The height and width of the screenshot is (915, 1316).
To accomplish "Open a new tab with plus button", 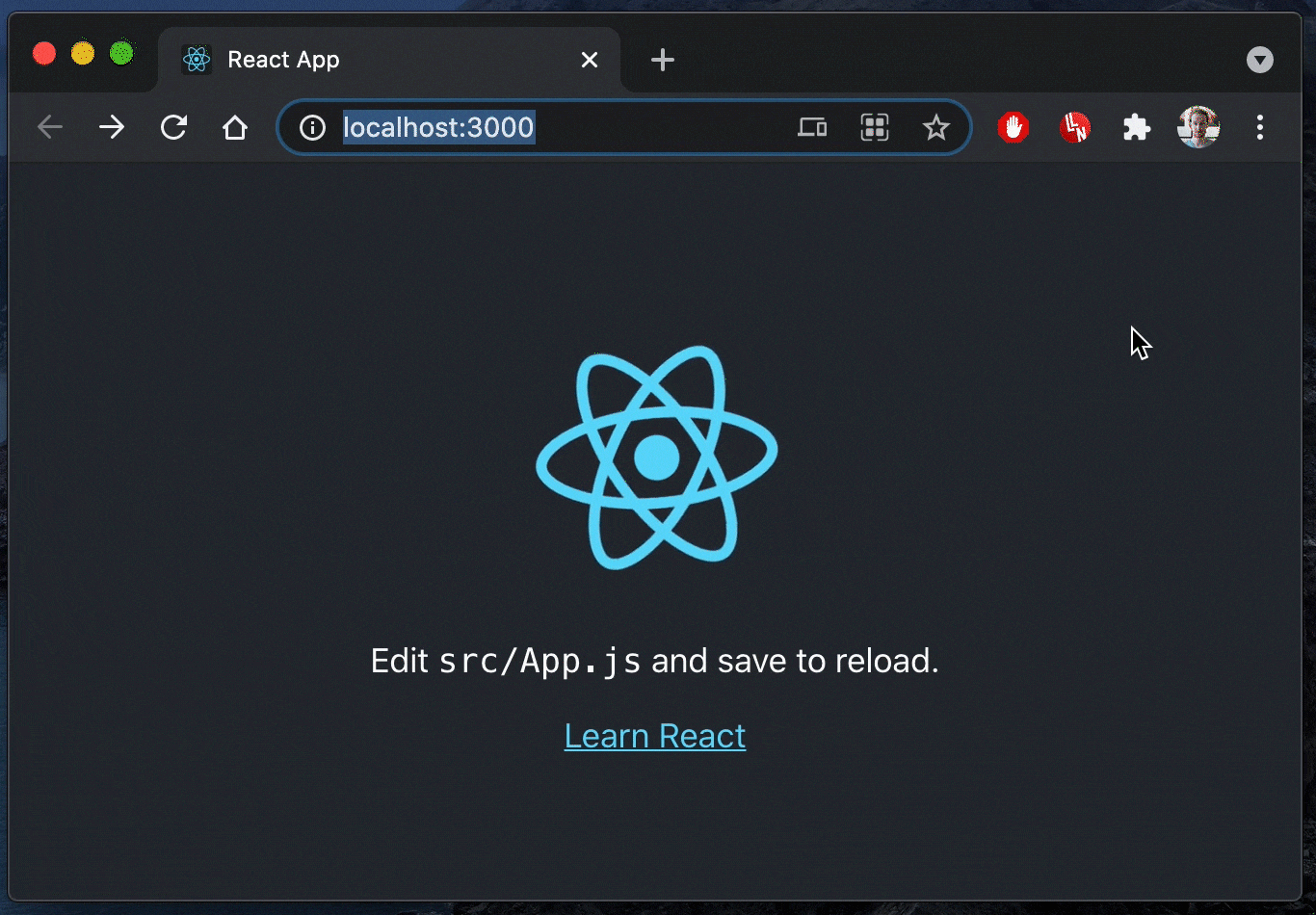I will click(663, 60).
